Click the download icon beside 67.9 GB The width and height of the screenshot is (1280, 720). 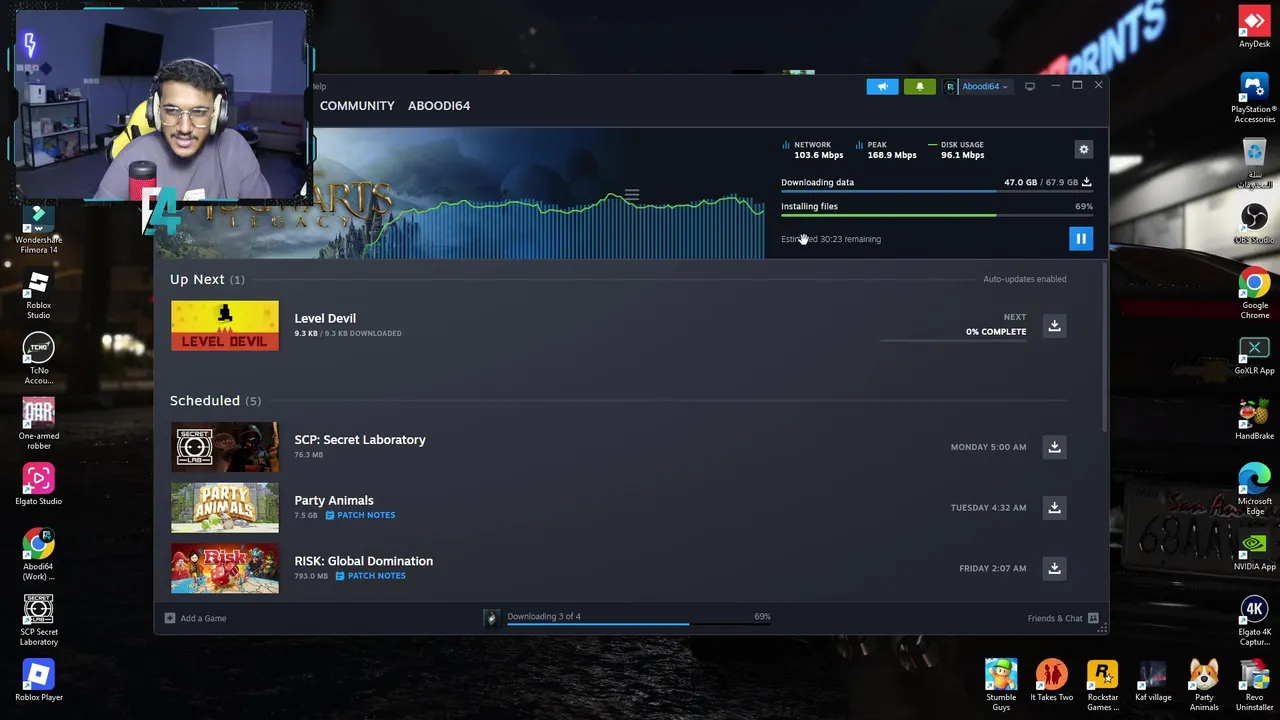1087,182
